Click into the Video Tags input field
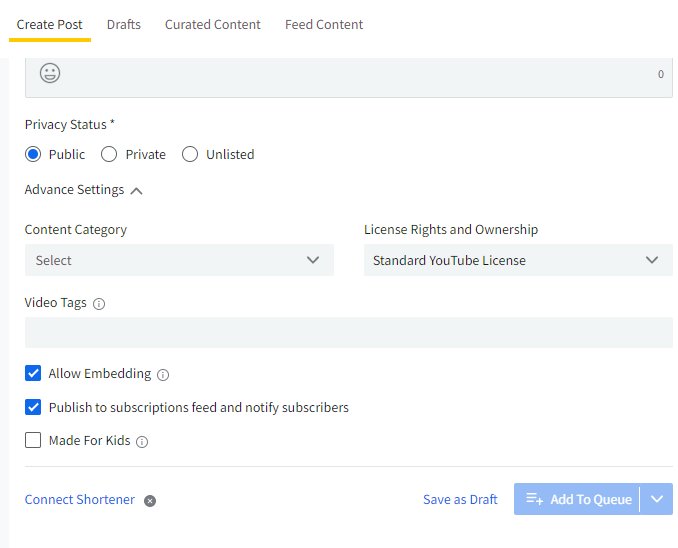This screenshot has width=678, height=548. (349, 333)
